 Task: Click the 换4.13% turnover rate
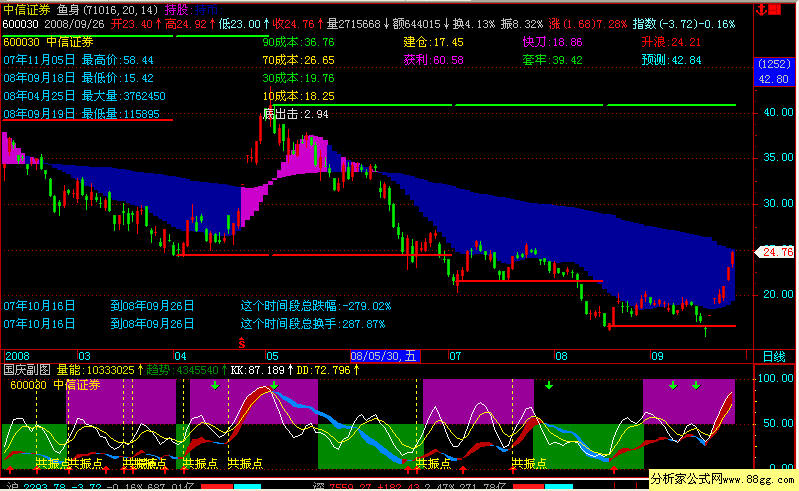pyautogui.click(x=473, y=24)
